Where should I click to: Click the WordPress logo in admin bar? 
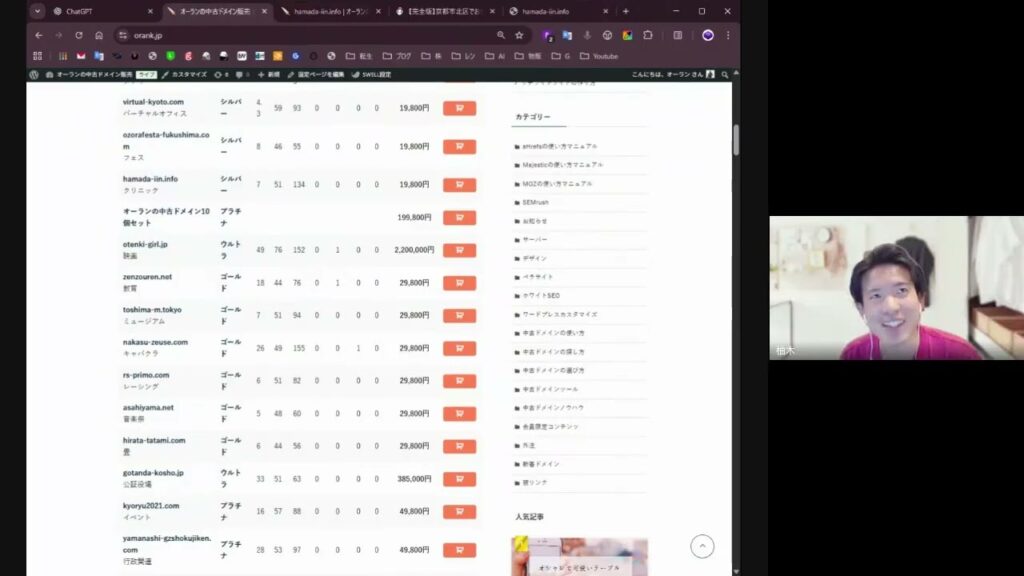click(x=34, y=75)
